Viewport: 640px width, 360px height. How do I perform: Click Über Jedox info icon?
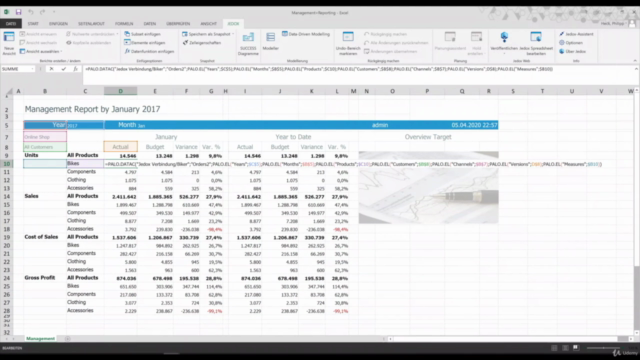(x=562, y=51)
